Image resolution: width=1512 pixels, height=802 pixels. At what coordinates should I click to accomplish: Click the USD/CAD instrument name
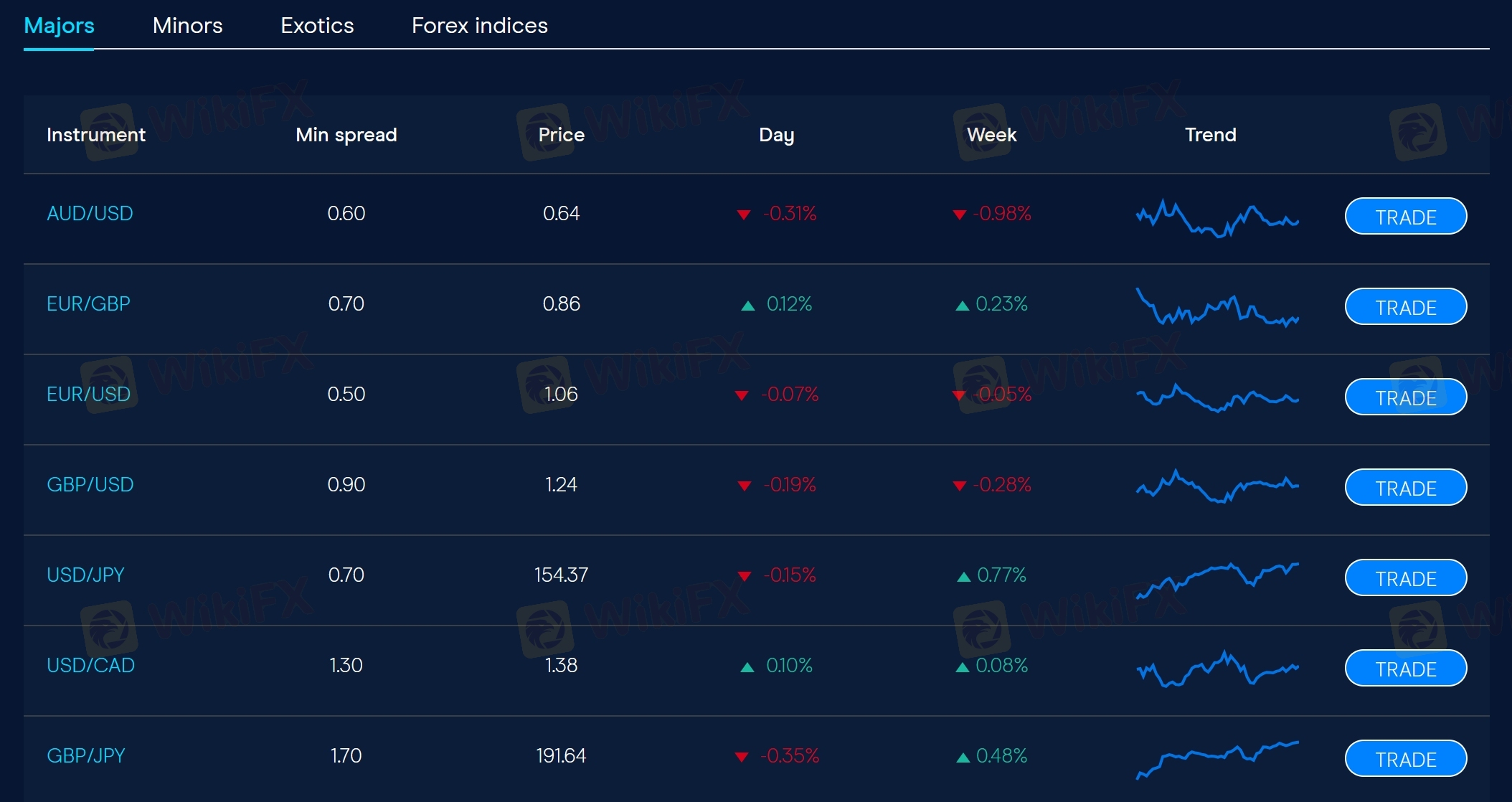(x=90, y=666)
